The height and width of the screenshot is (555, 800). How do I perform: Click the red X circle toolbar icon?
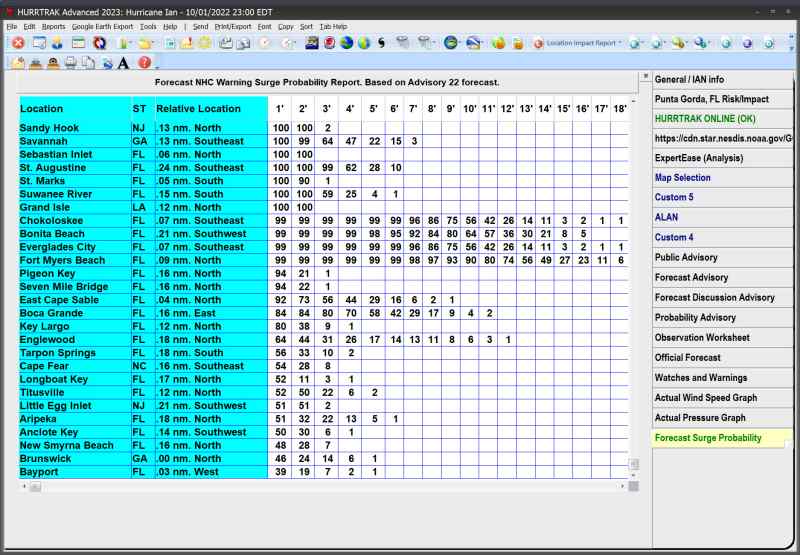click(18, 43)
